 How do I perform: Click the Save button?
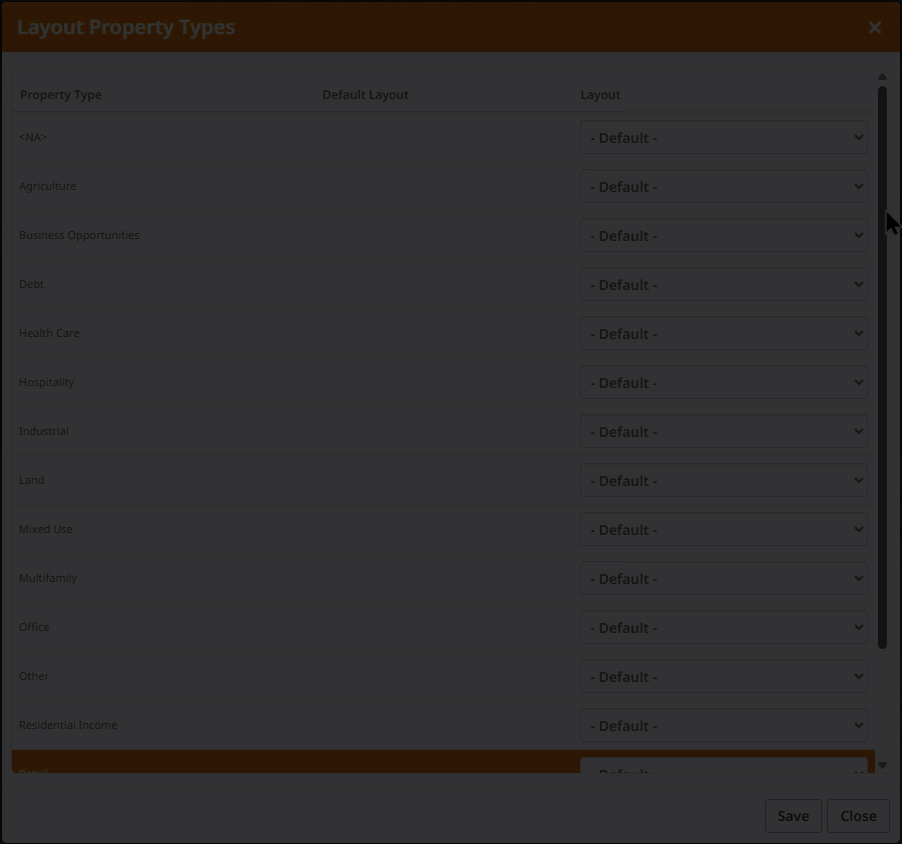click(793, 816)
